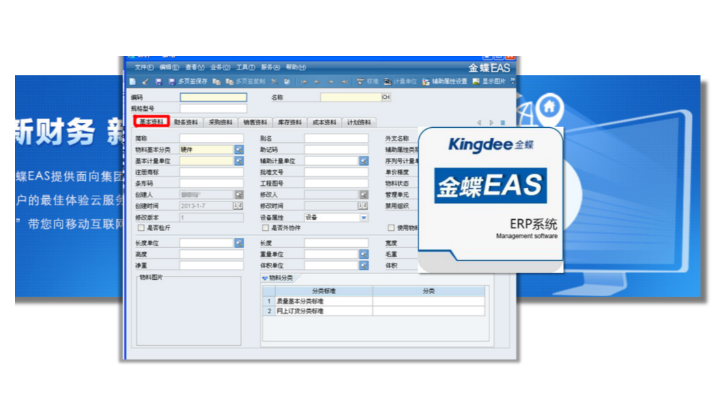
Task: Click the 多页签保存 toolbar button
Action: point(188,82)
